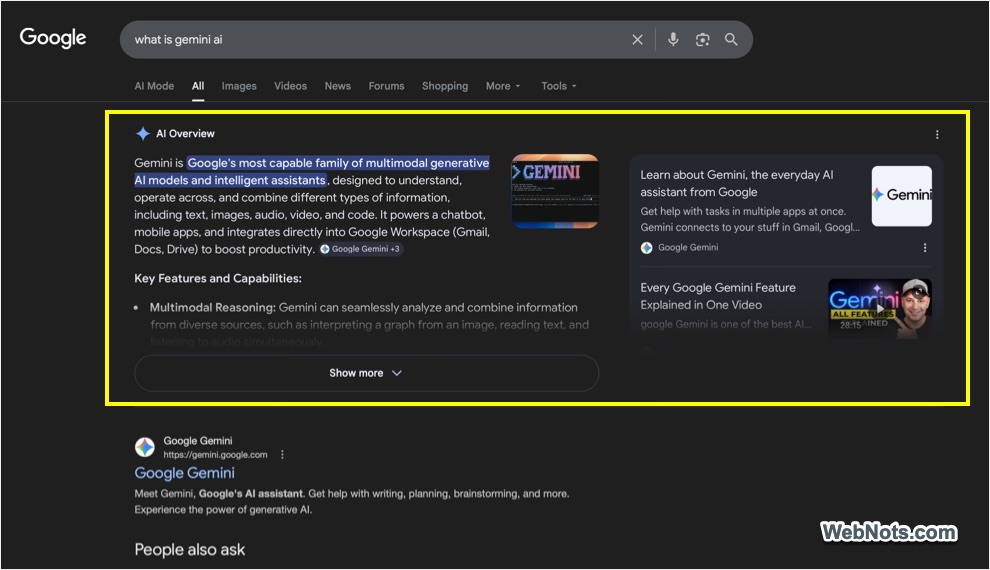Click the Gemini logo thumbnail in source card

click(902, 196)
